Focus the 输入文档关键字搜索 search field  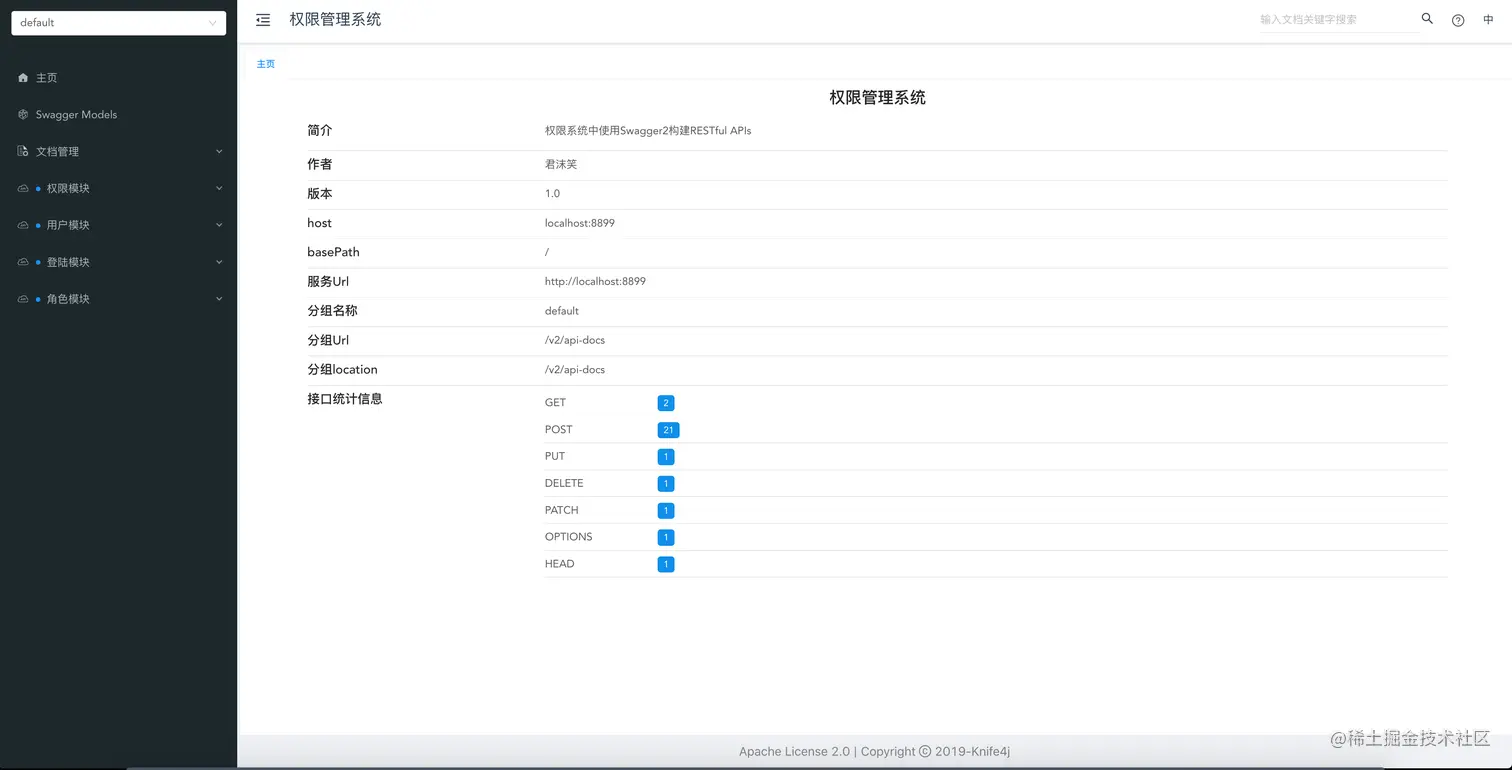[1338, 20]
